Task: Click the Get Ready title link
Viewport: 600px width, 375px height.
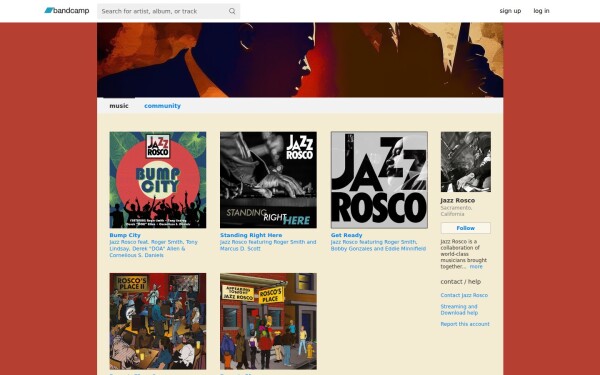Action: 346,235
